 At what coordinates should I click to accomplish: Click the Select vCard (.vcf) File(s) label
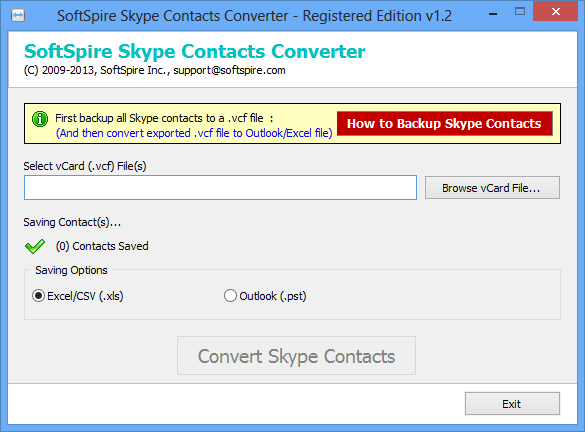point(85,166)
